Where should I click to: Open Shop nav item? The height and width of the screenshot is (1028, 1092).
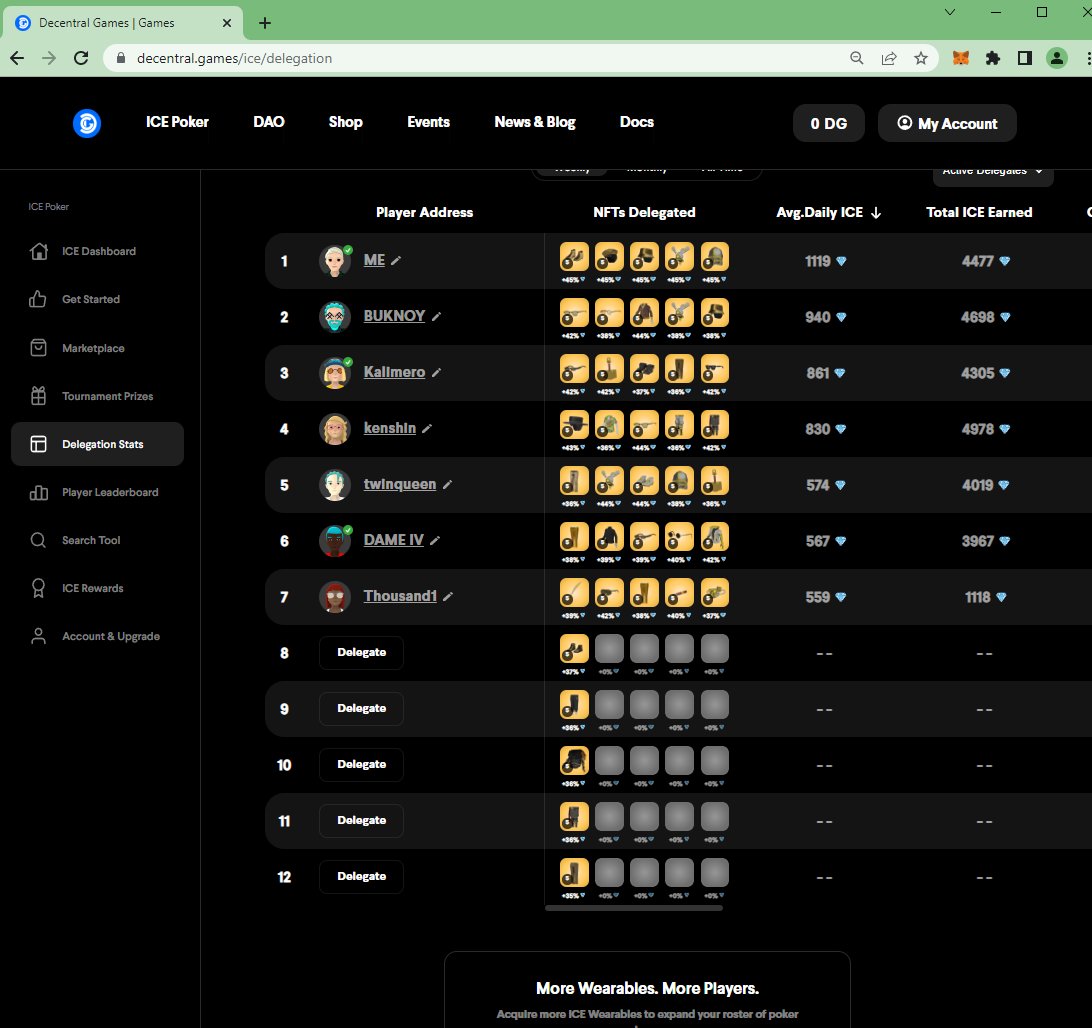point(345,122)
